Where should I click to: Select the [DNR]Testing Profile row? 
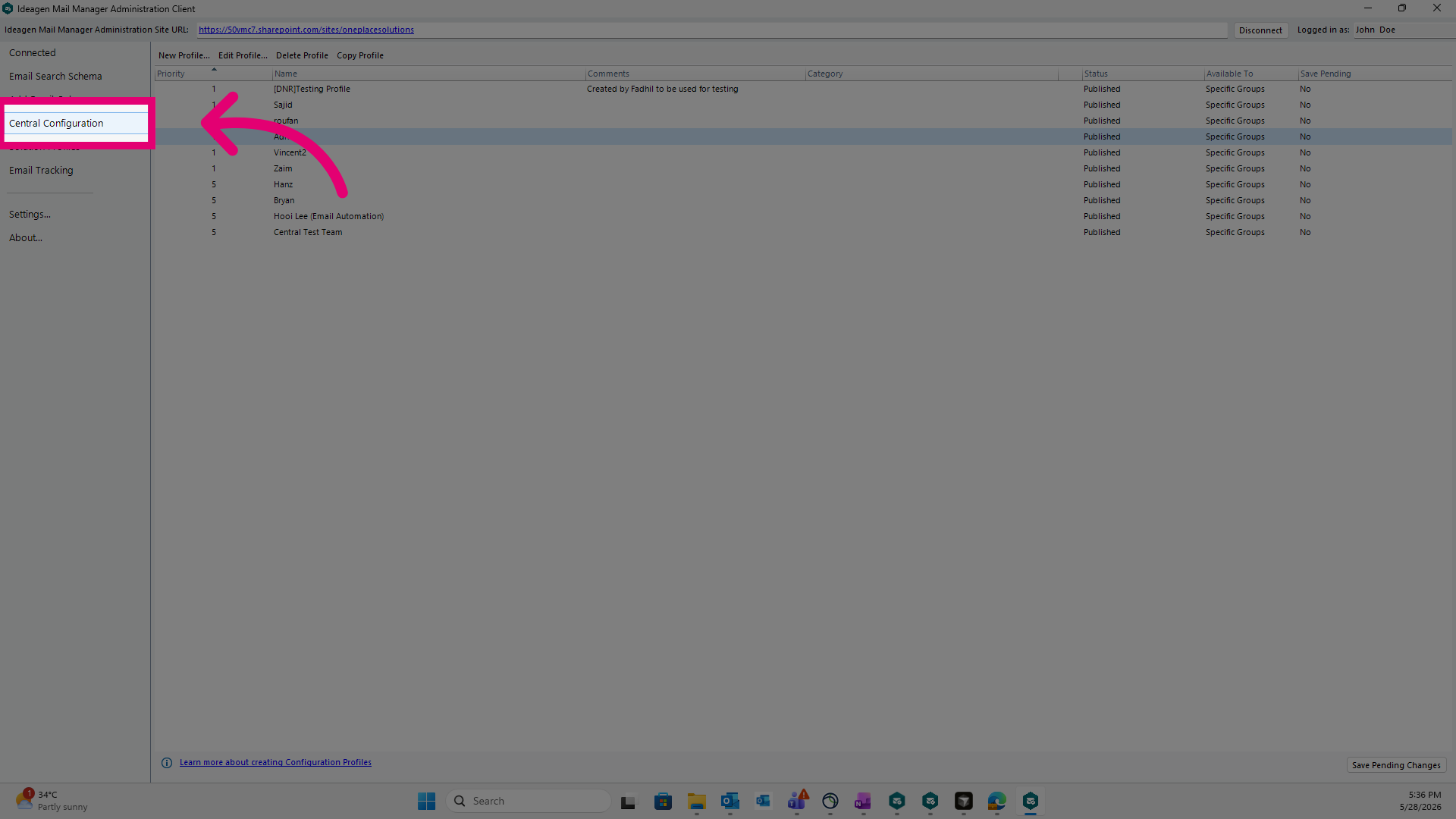804,89
